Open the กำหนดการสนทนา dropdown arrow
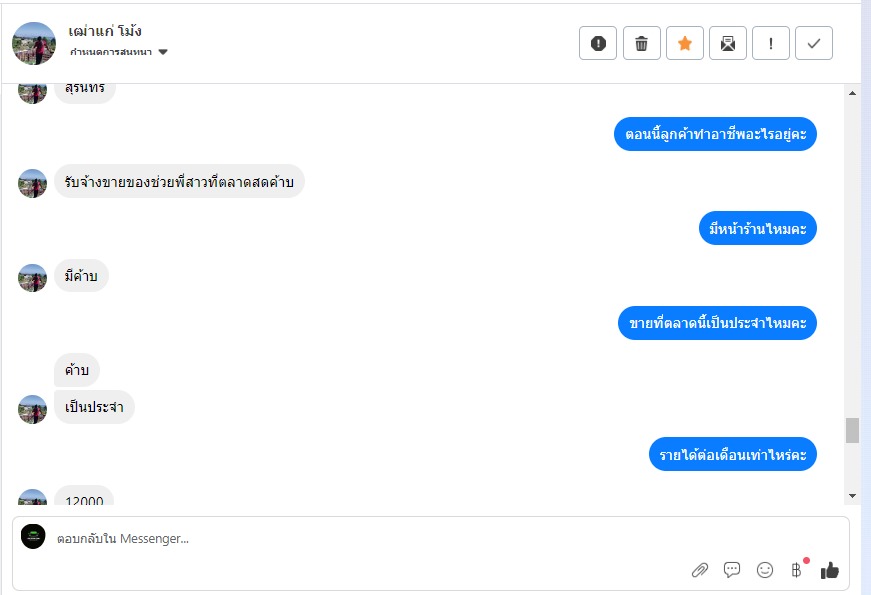Screen dimensions: 871x595 (163, 52)
